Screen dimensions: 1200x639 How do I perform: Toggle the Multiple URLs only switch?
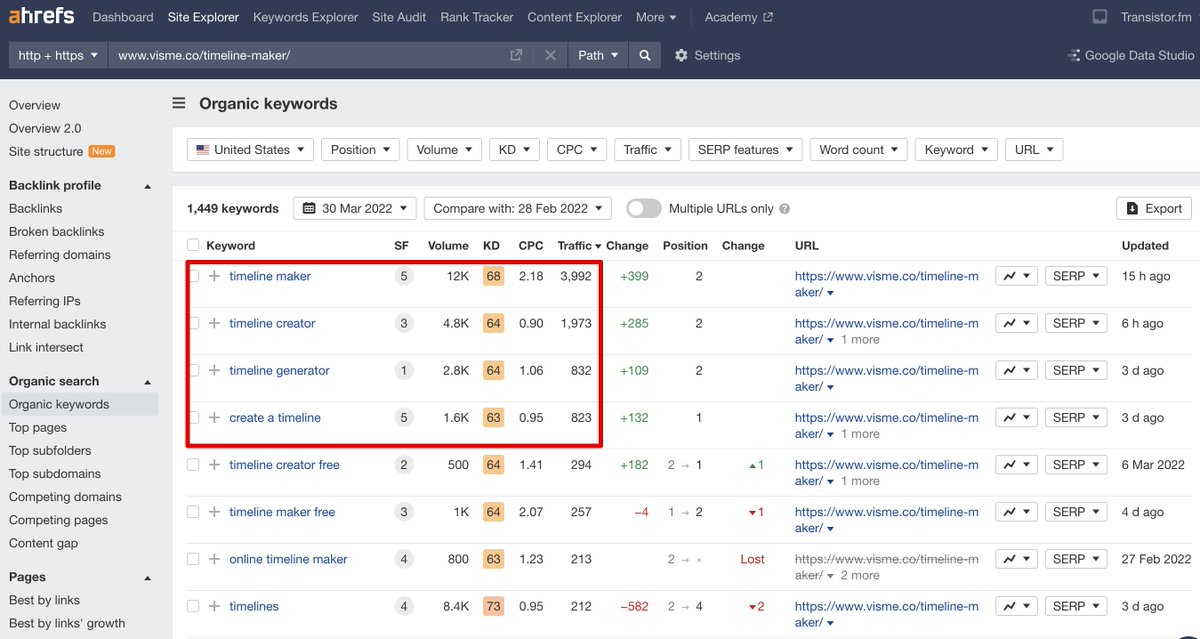(x=644, y=208)
